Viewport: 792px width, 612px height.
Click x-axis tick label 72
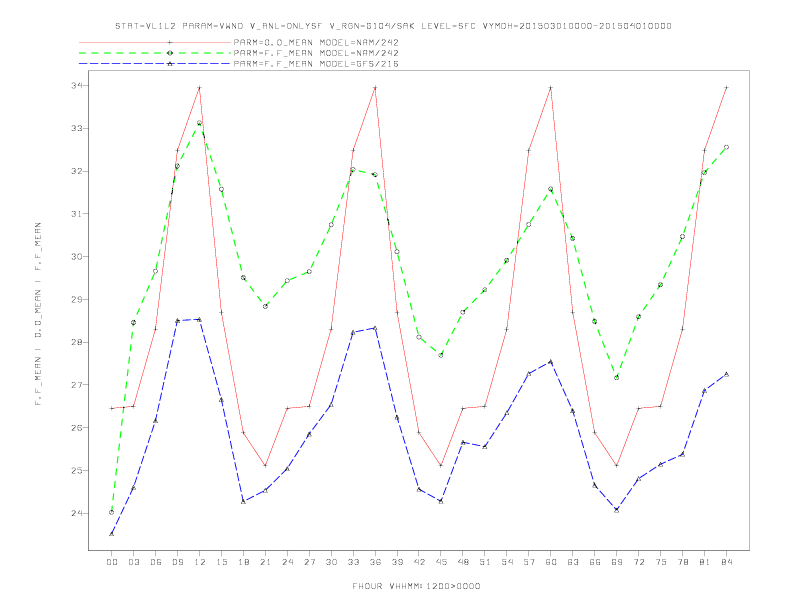[638, 562]
